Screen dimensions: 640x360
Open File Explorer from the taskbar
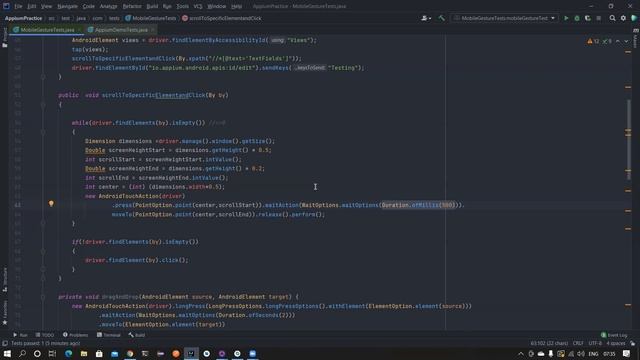84,353
